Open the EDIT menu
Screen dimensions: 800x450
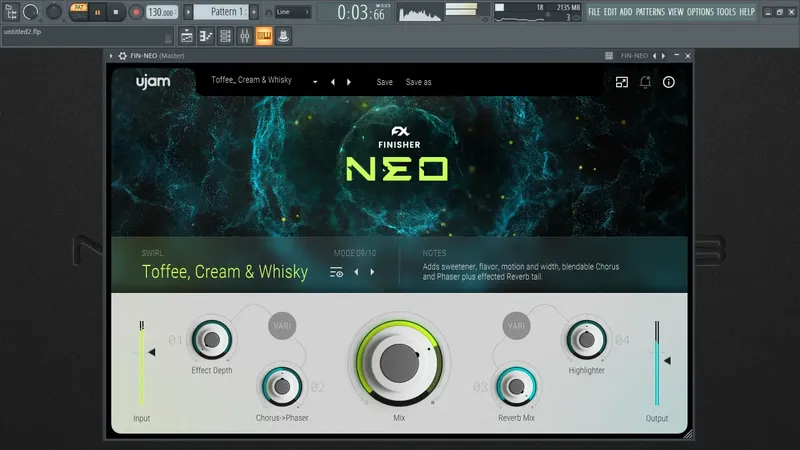610,12
